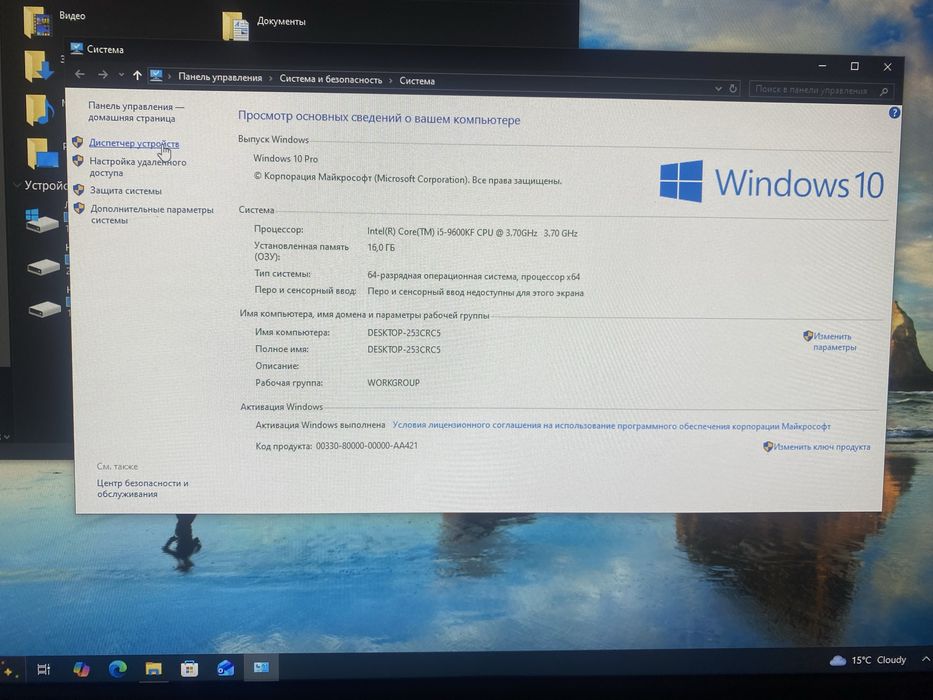Open recent locations dropdown next to arrows
Viewport: 933px width, 700px height.
click(121, 75)
